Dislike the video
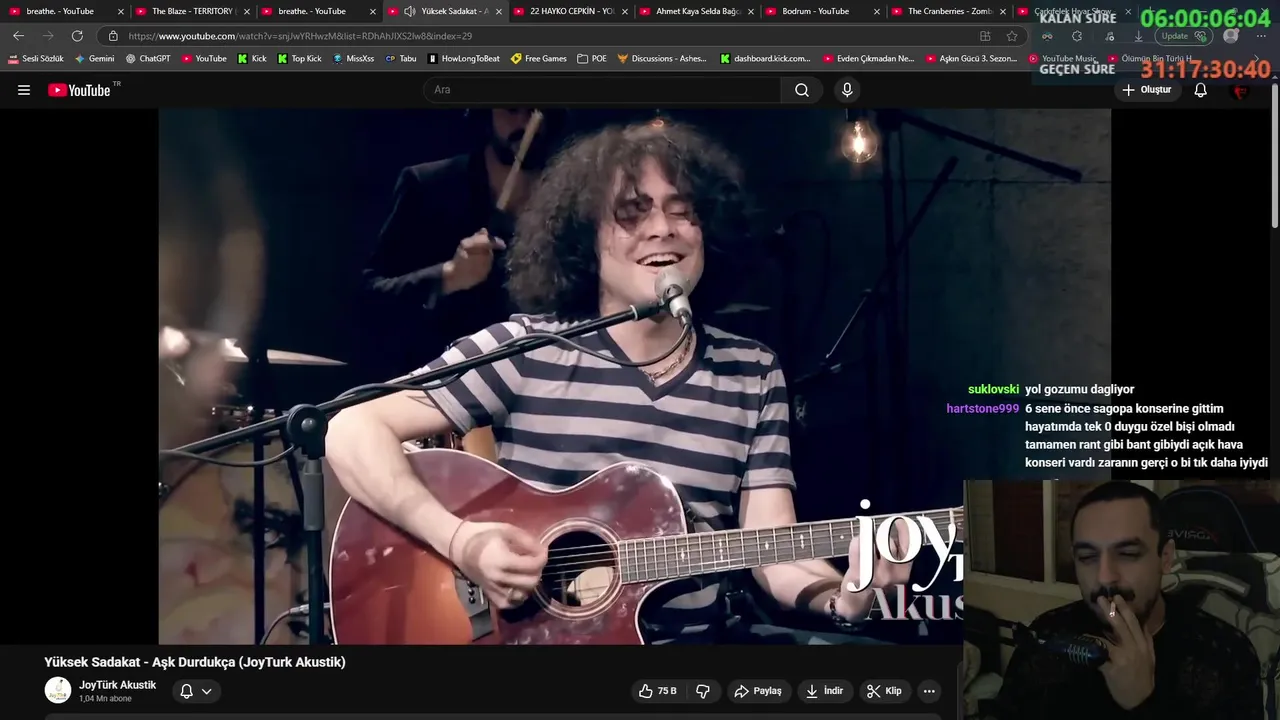 coord(703,691)
